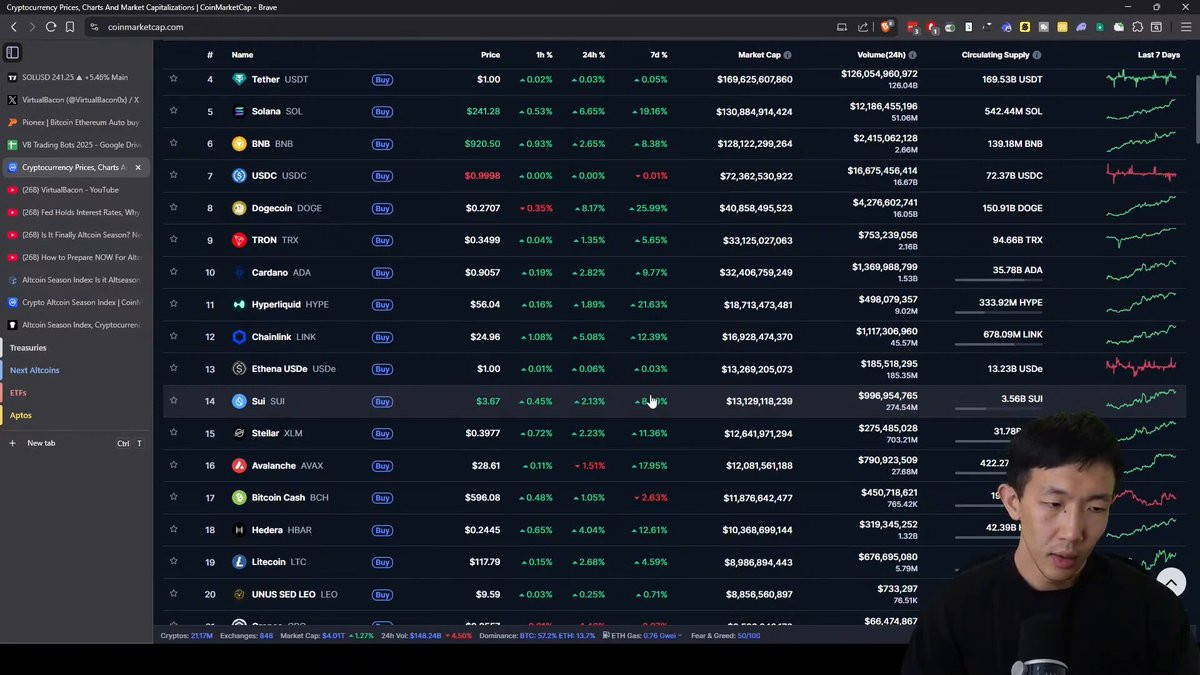Sort table by Price column

coord(490,55)
